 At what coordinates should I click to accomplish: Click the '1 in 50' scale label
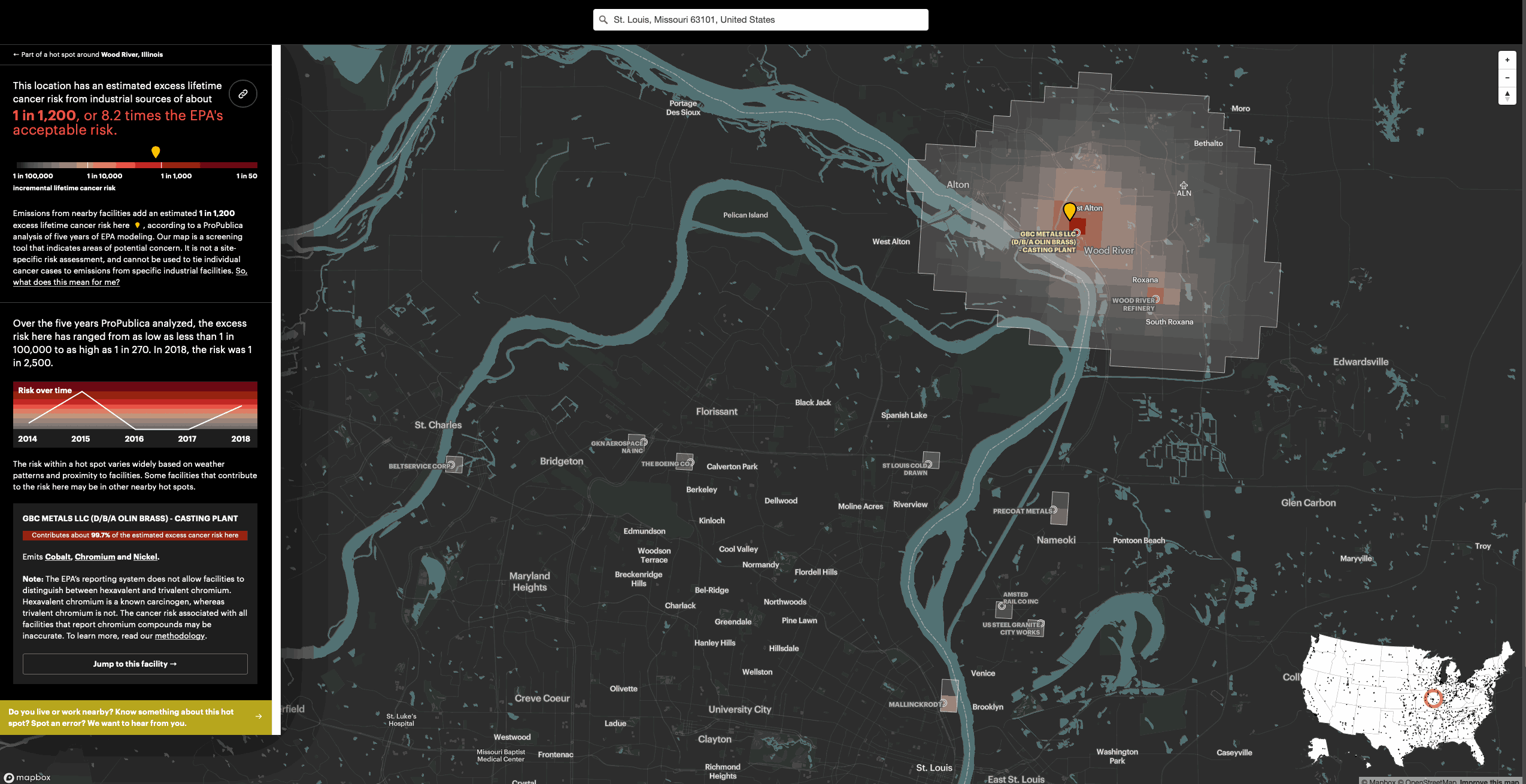coord(247,176)
